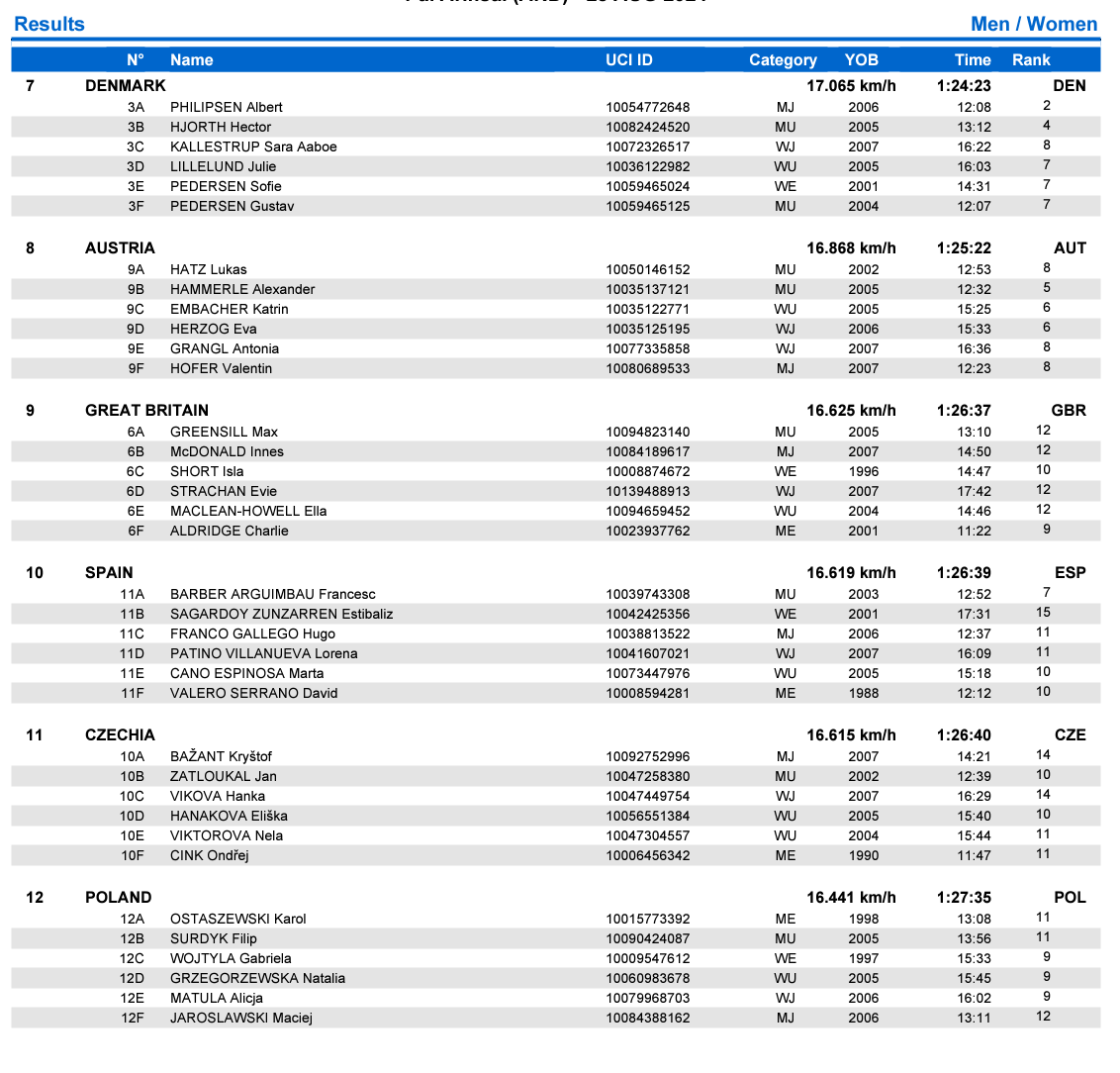The image size is (1120, 1073).
Task: Select rider PHILIPSEN Albert
Action: tap(227, 107)
